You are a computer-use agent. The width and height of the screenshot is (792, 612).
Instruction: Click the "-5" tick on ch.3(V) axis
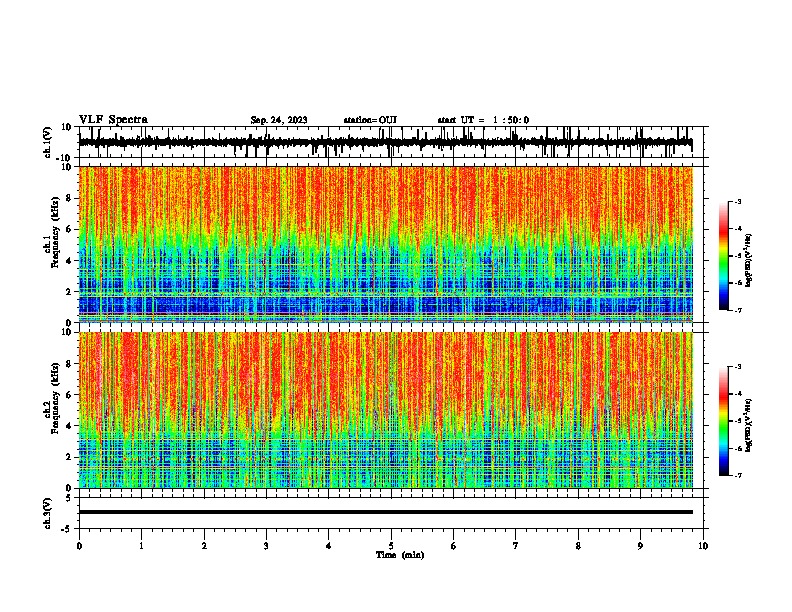point(67,529)
